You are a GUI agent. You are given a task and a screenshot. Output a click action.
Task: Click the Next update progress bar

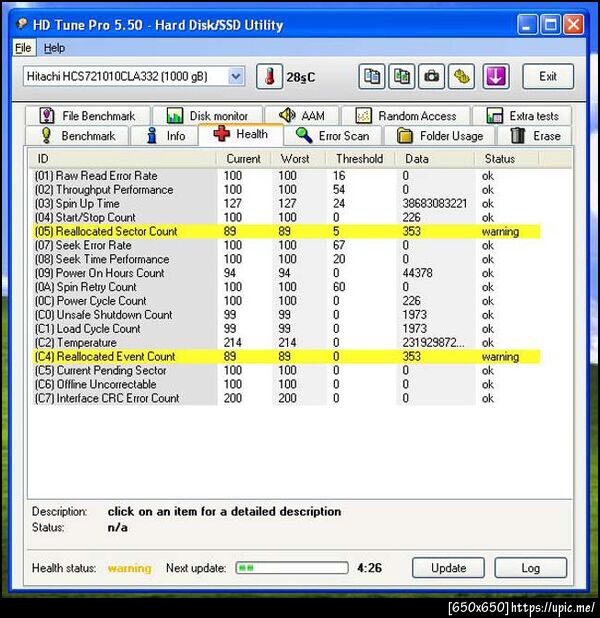point(292,568)
